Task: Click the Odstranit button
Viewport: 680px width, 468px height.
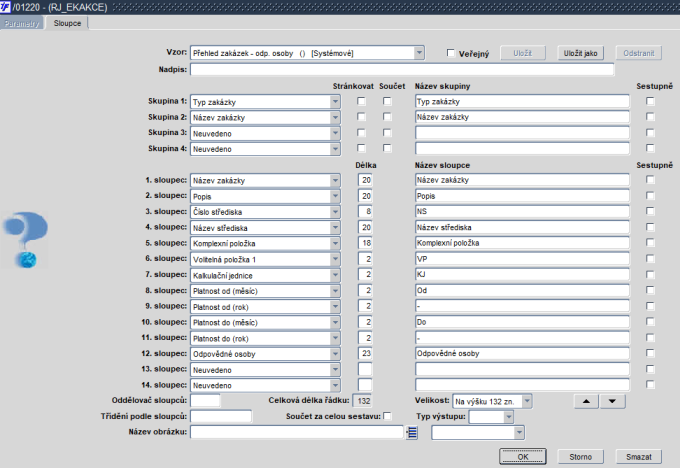Action: click(638, 53)
